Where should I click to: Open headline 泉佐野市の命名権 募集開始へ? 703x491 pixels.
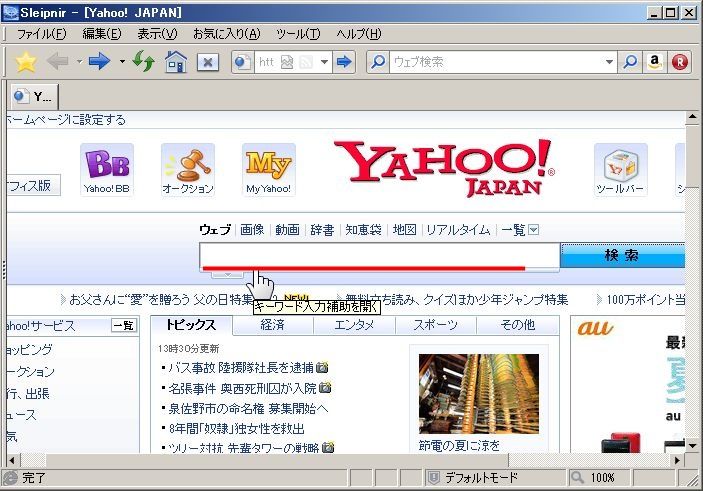coord(248,408)
